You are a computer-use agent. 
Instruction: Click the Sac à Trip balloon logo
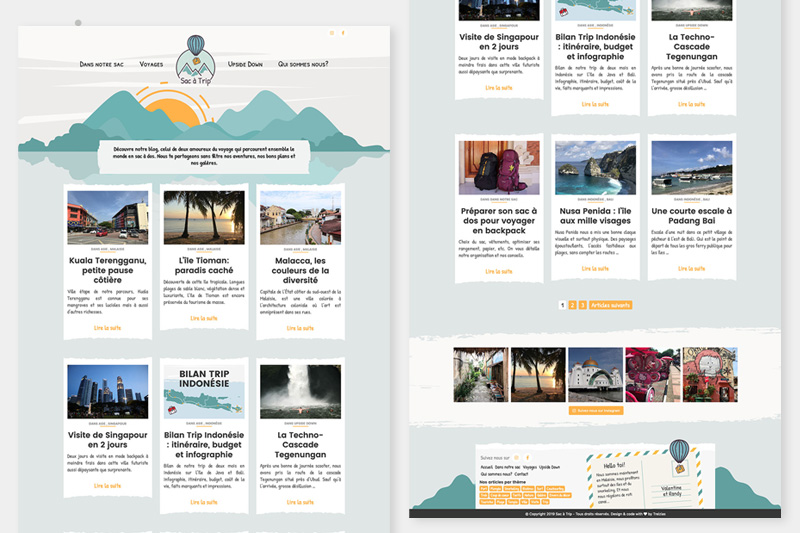tap(195, 60)
